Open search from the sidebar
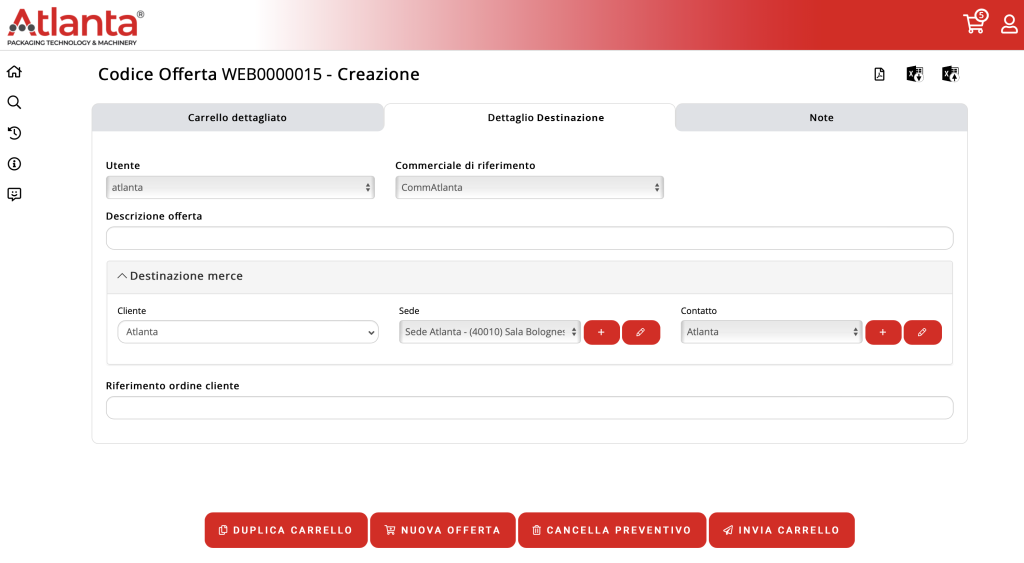 [14, 103]
